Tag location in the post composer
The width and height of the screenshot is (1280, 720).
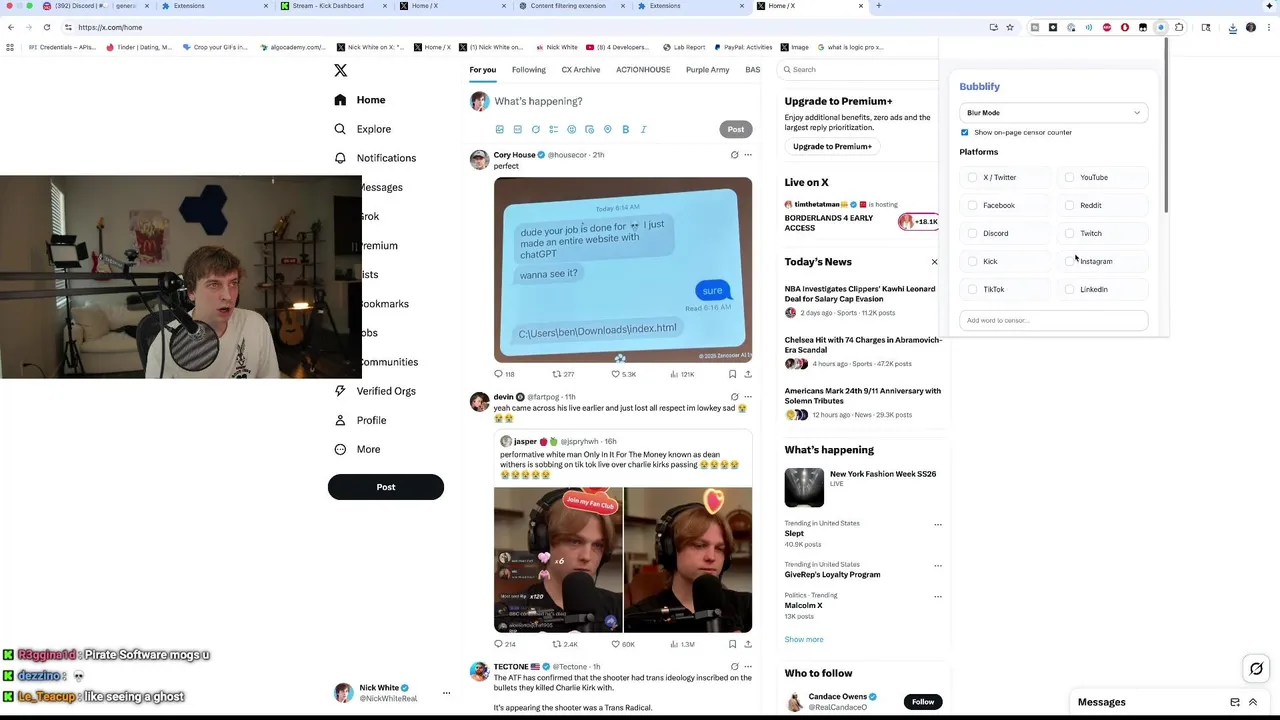pos(607,129)
